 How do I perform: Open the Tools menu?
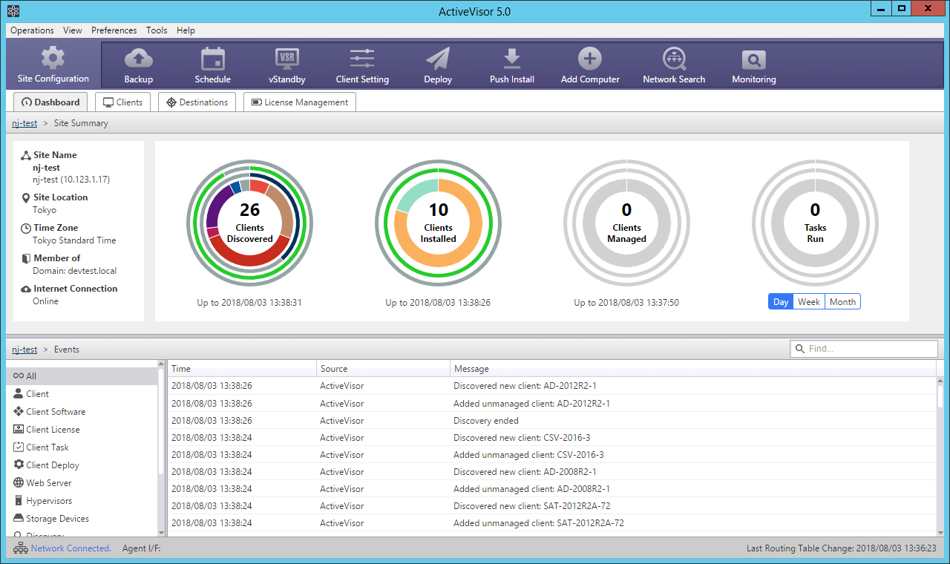pos(156,30)
